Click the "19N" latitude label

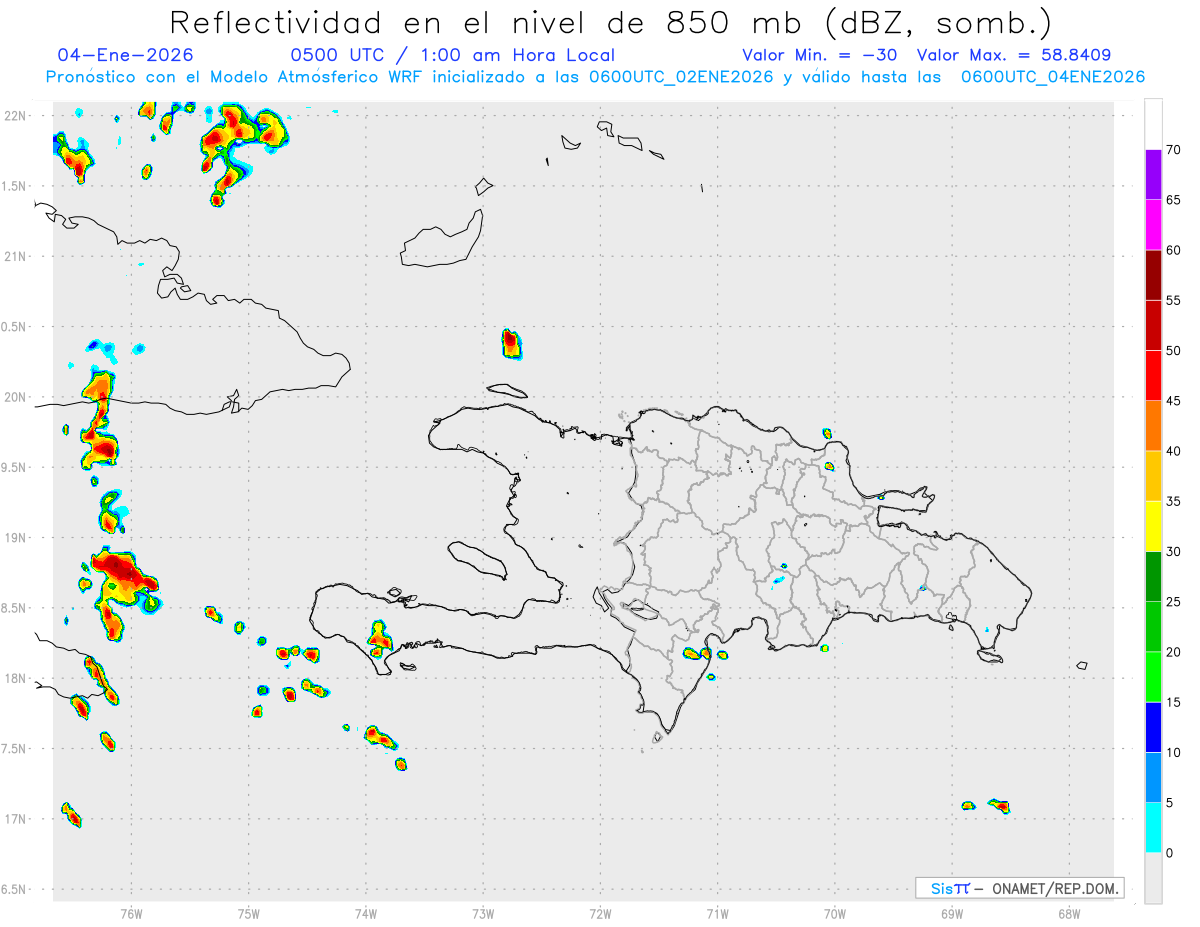pyautogui.click(x=17, y=538)
